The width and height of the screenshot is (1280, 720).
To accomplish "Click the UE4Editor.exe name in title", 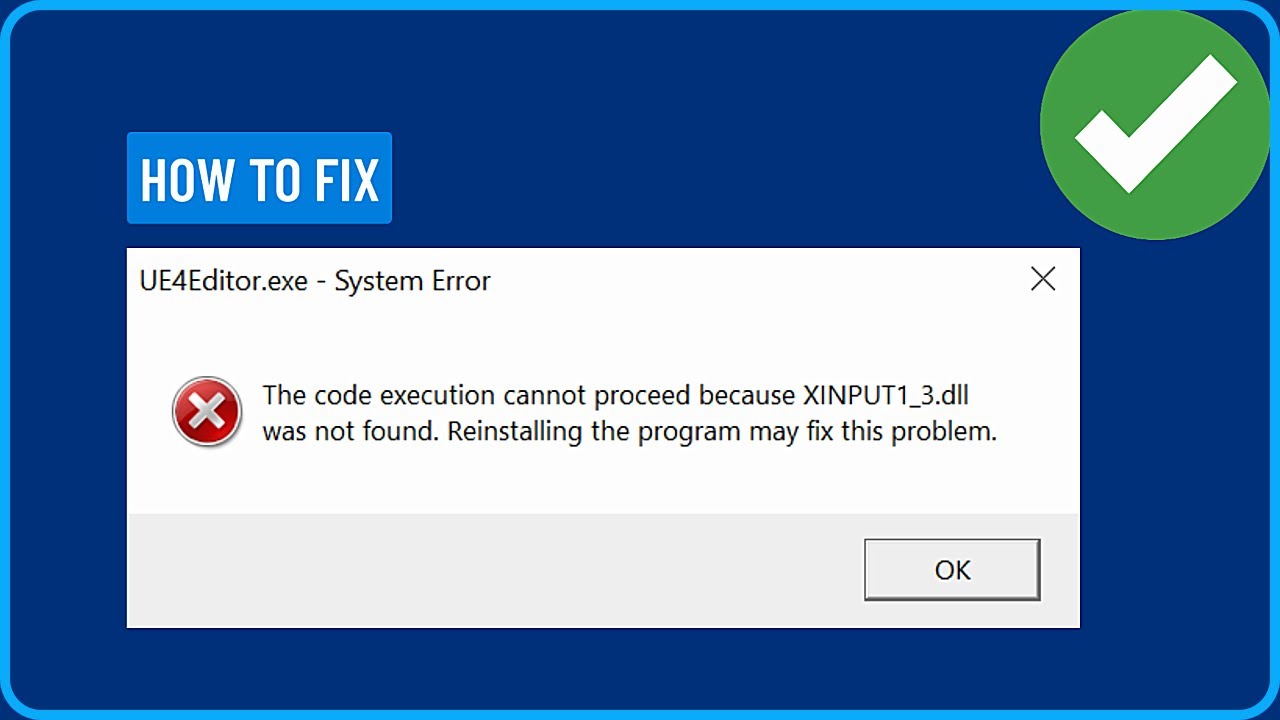I will (223, 282).
